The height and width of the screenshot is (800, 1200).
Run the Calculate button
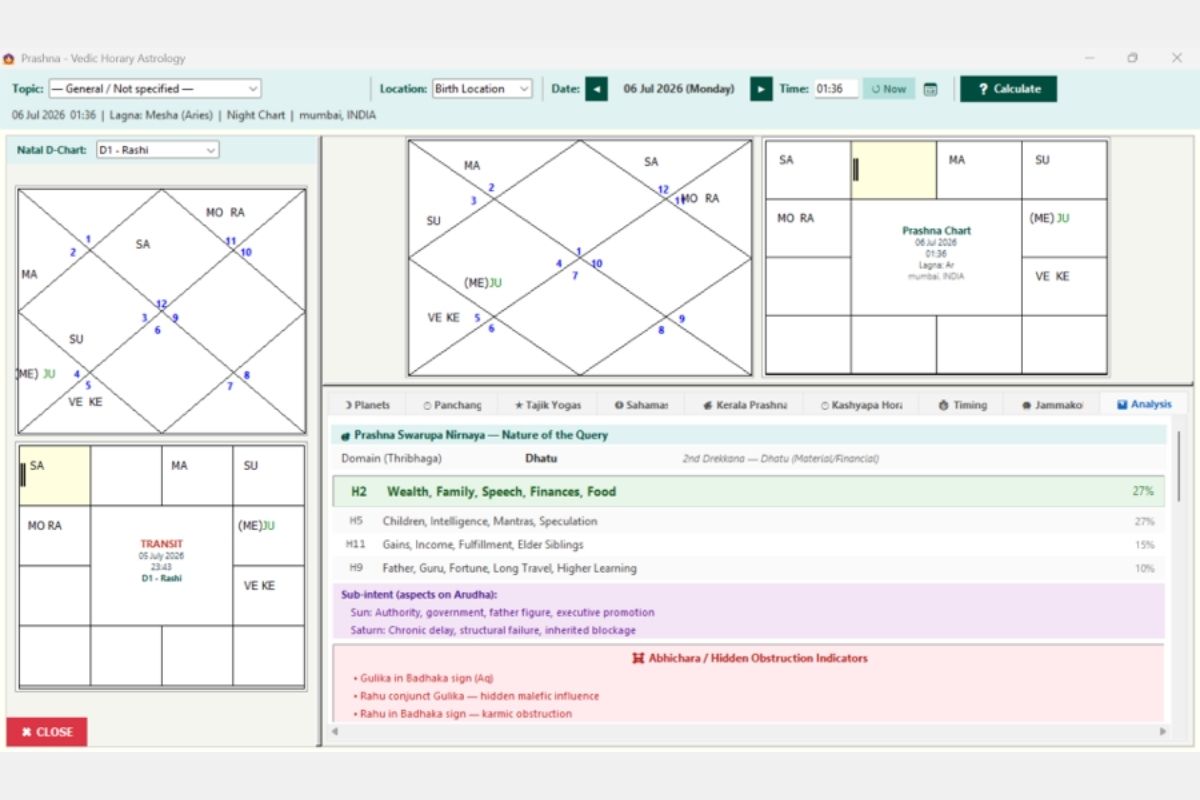[1008, 89]
